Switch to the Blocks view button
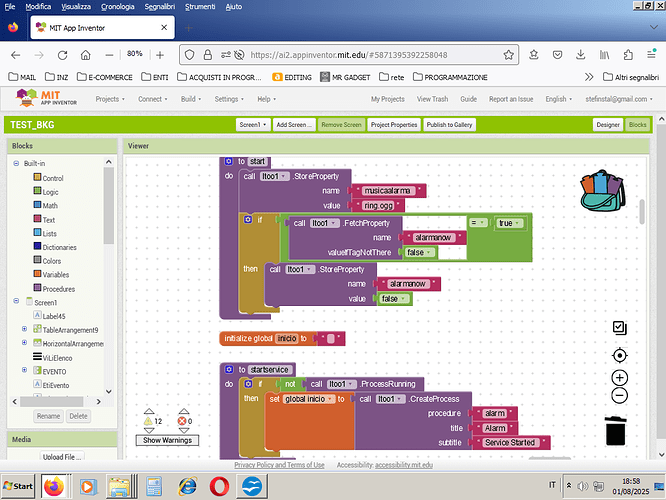This screenshot has height=500, width=666. (637, 125)
